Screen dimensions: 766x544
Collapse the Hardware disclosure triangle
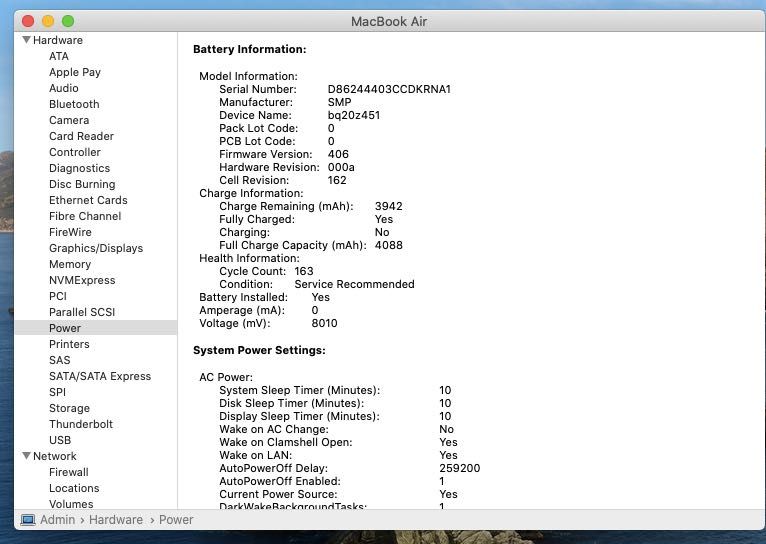pyautogui.click(x=26, y=40)
